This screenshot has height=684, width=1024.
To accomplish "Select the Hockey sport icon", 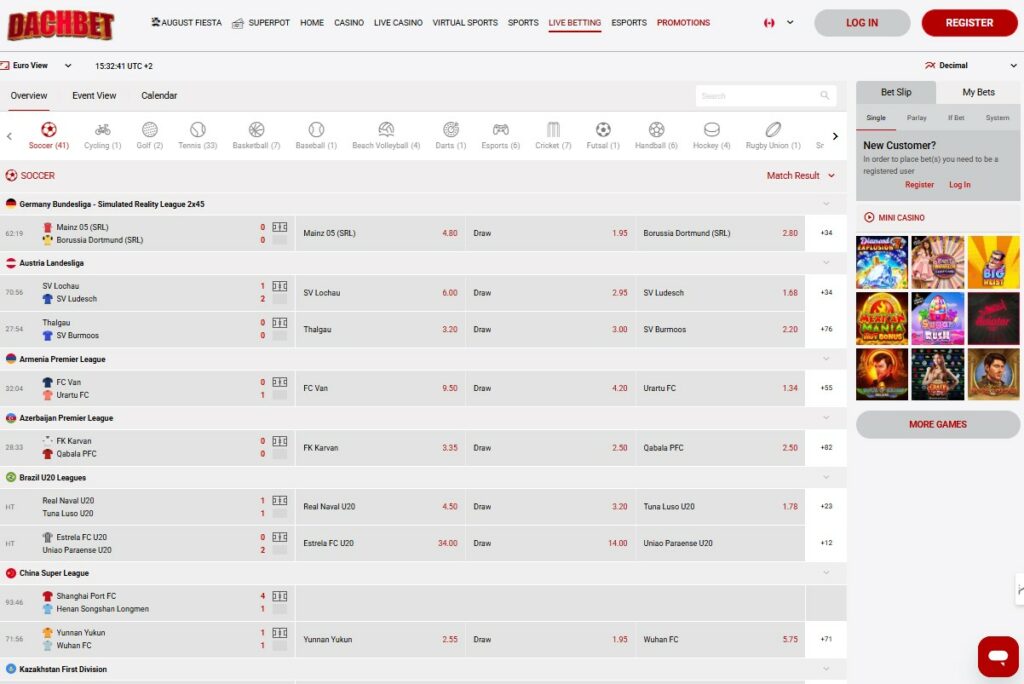I will point(711,135).
